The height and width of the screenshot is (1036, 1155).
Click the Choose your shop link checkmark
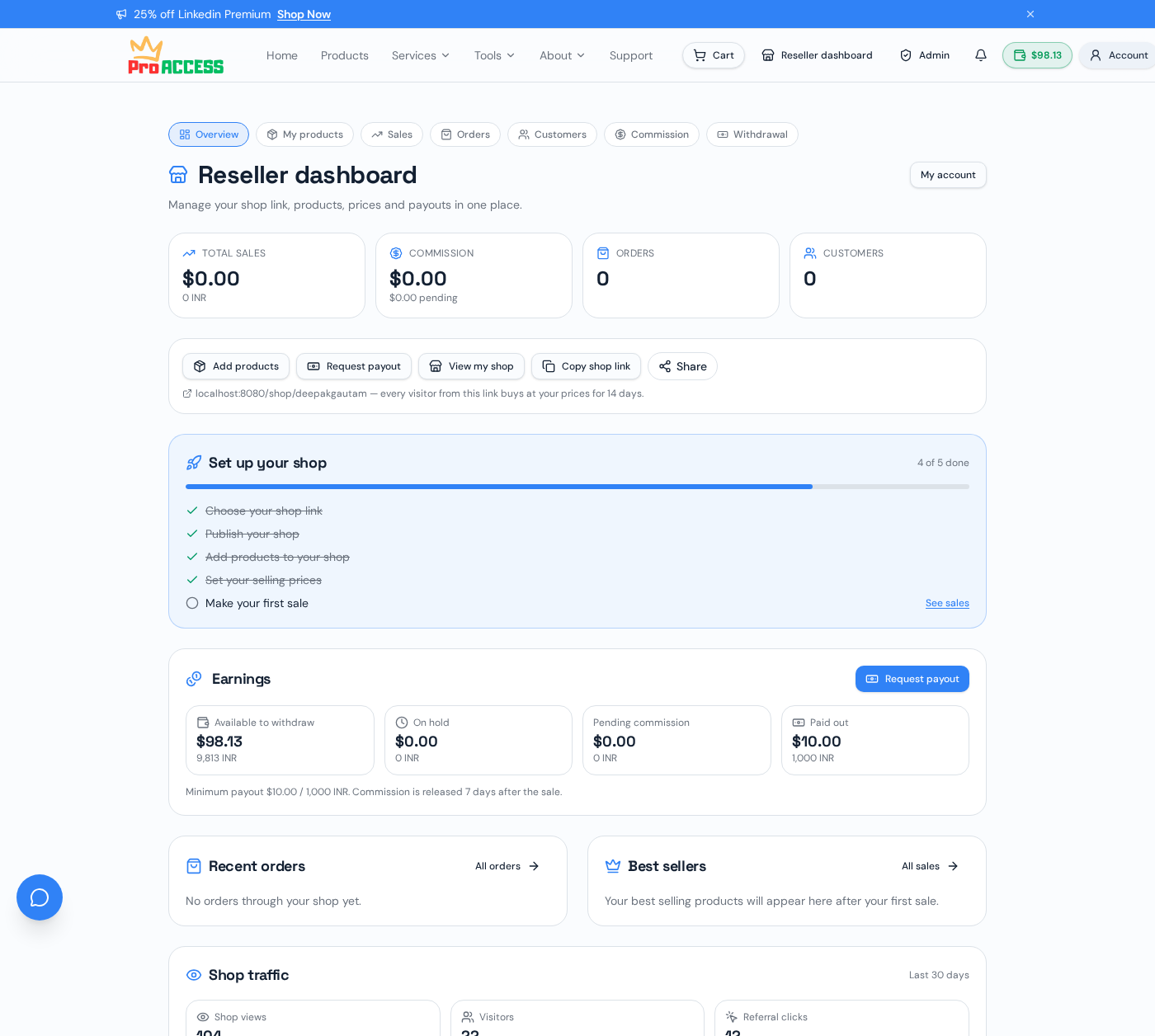[x=192, y=511]
